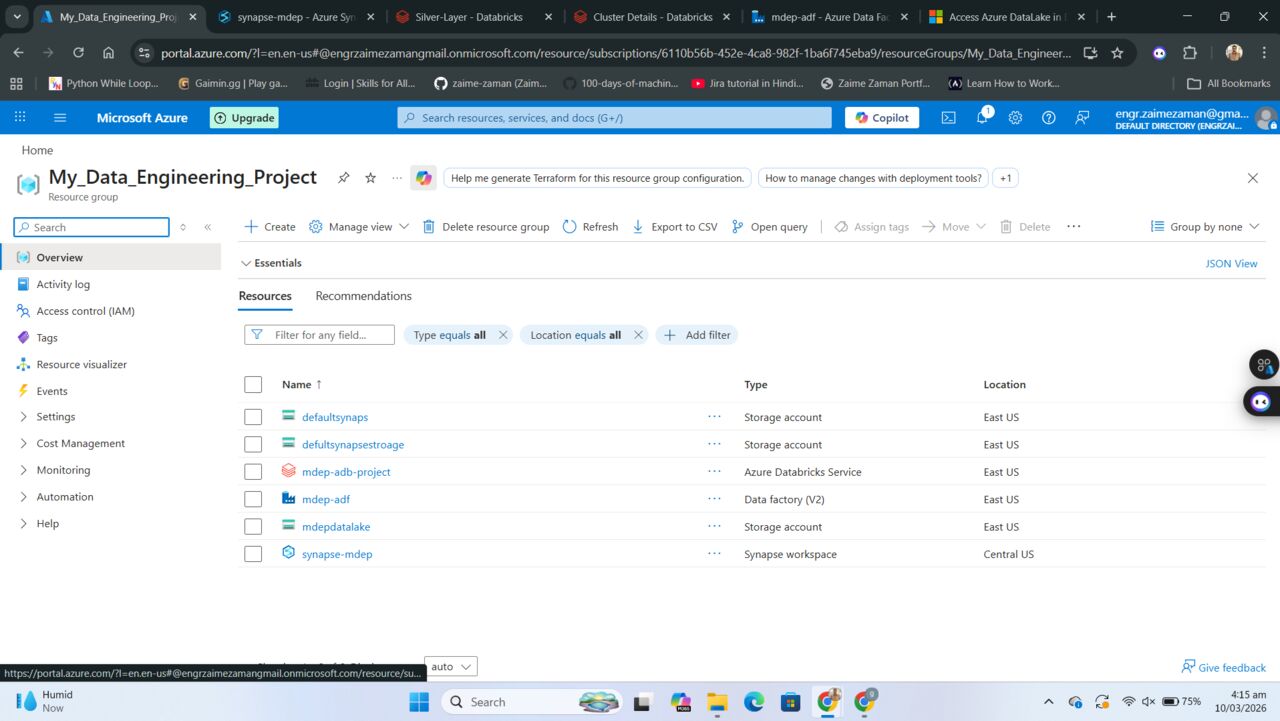The width and height of the screenshot is (1280, 721).
Task: Click Delete resource group
Action: coord(486,227)
